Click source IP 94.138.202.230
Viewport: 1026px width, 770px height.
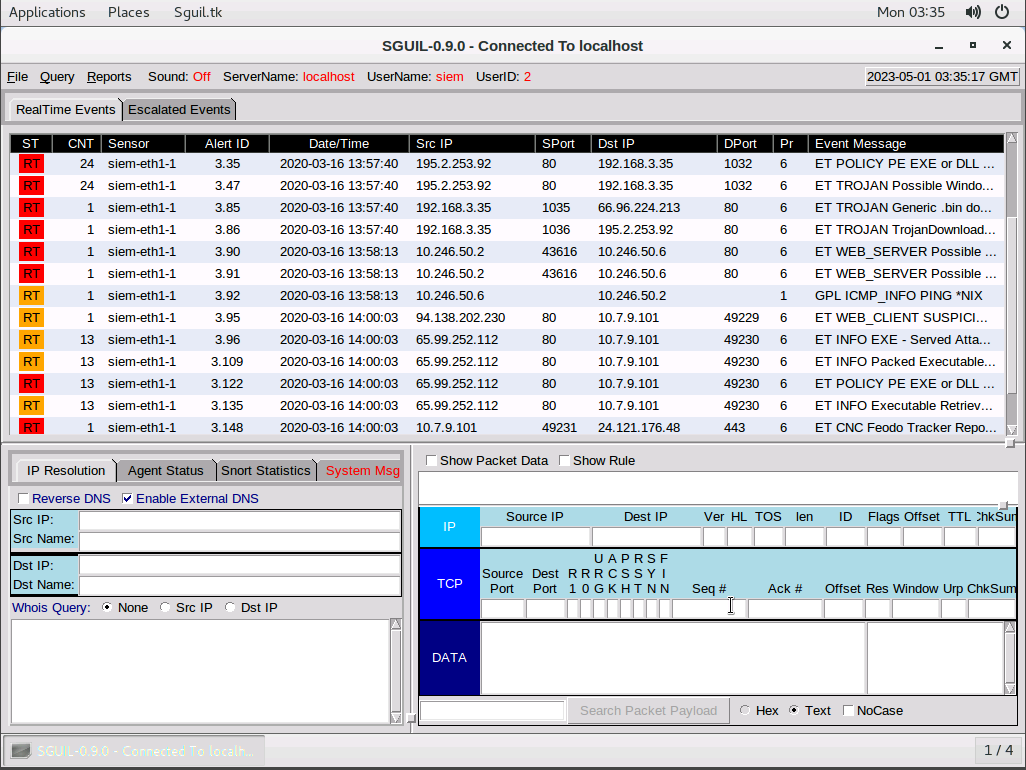[461, 318]
